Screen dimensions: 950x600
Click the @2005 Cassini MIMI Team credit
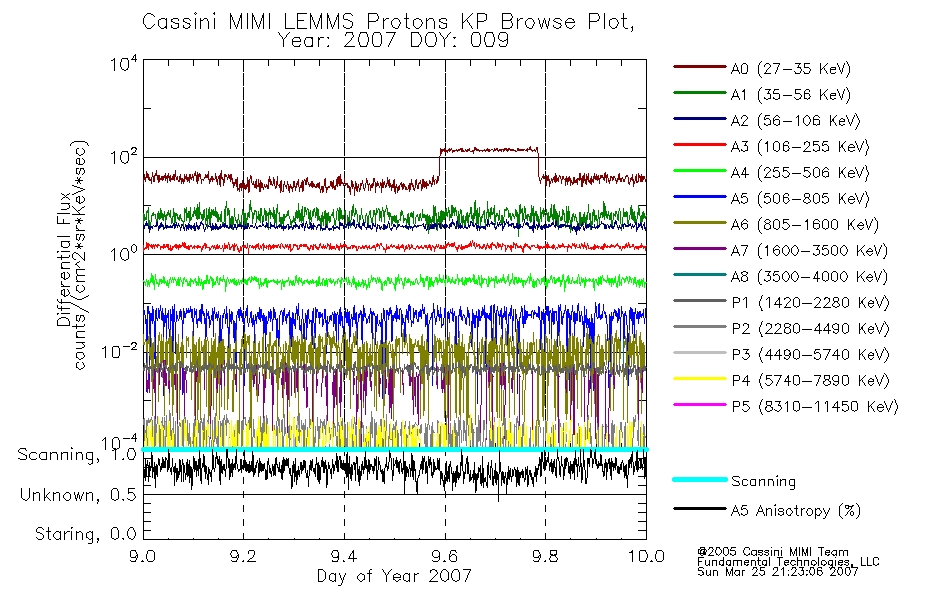coord(773,552)
